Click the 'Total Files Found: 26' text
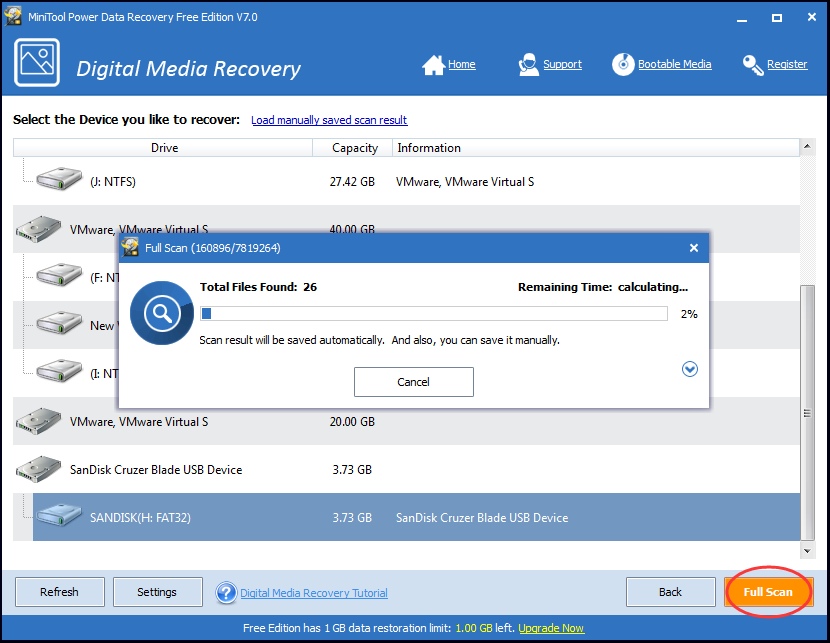The image size is (830, 643). click(x=258, y=287)
